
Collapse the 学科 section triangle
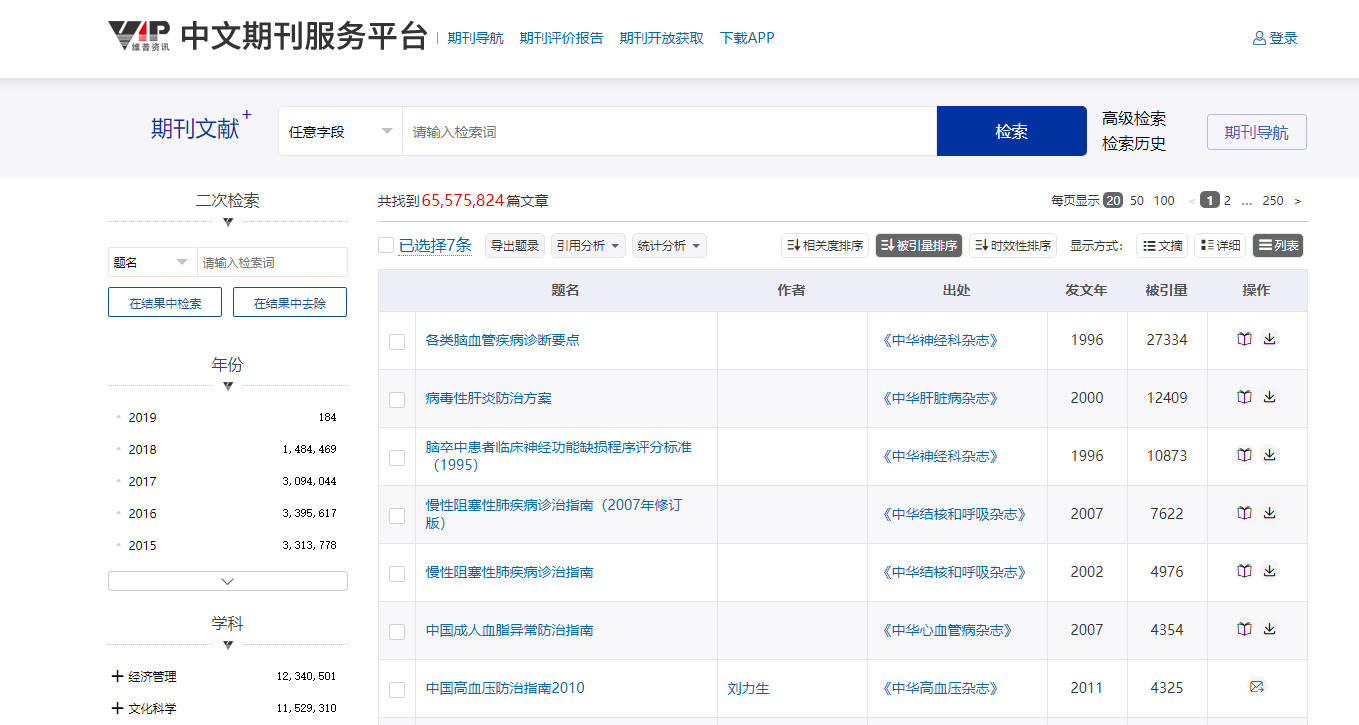[x=228, y=645]
